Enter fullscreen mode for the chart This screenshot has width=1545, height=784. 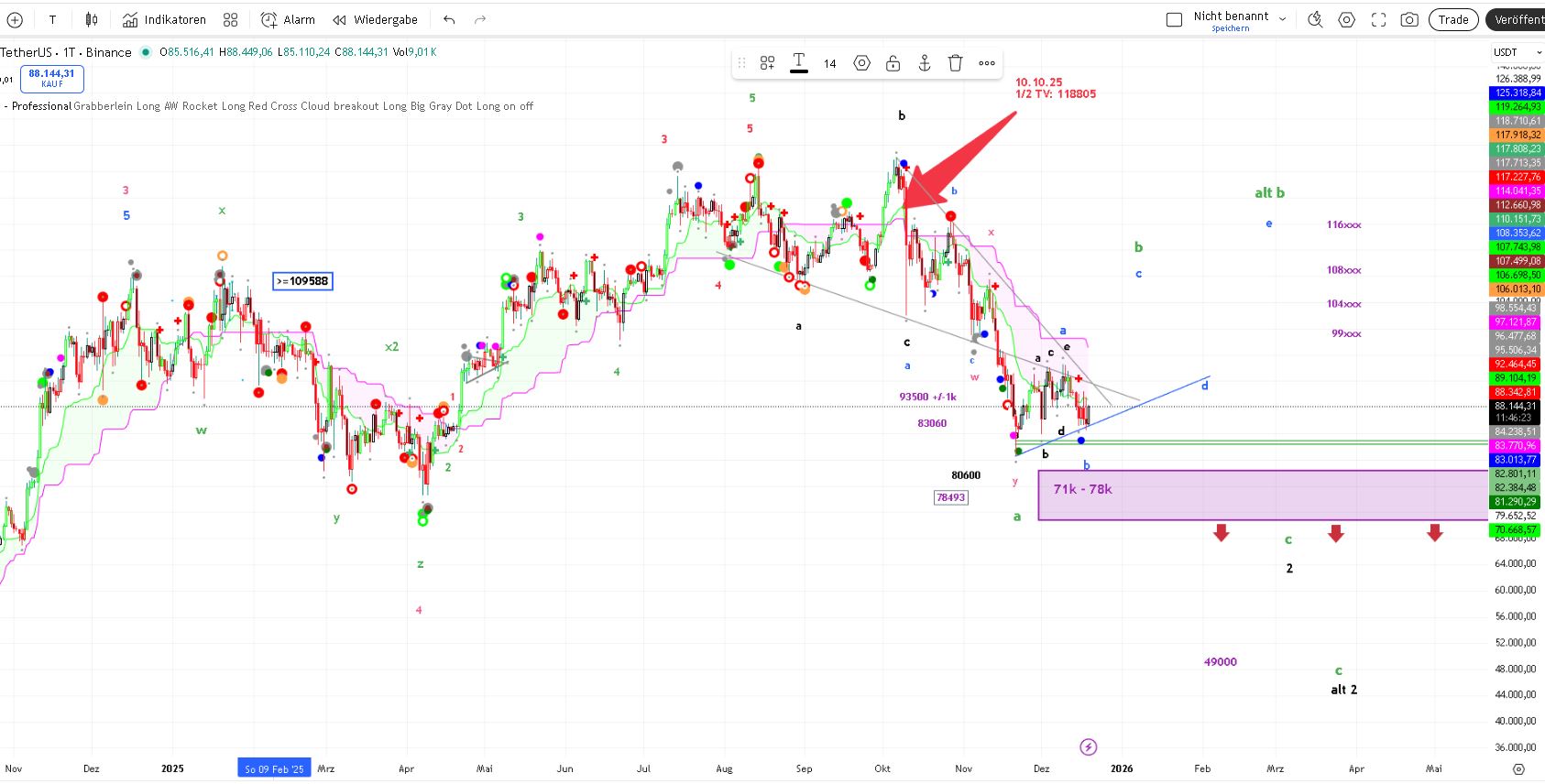[x=1378, y=19]
